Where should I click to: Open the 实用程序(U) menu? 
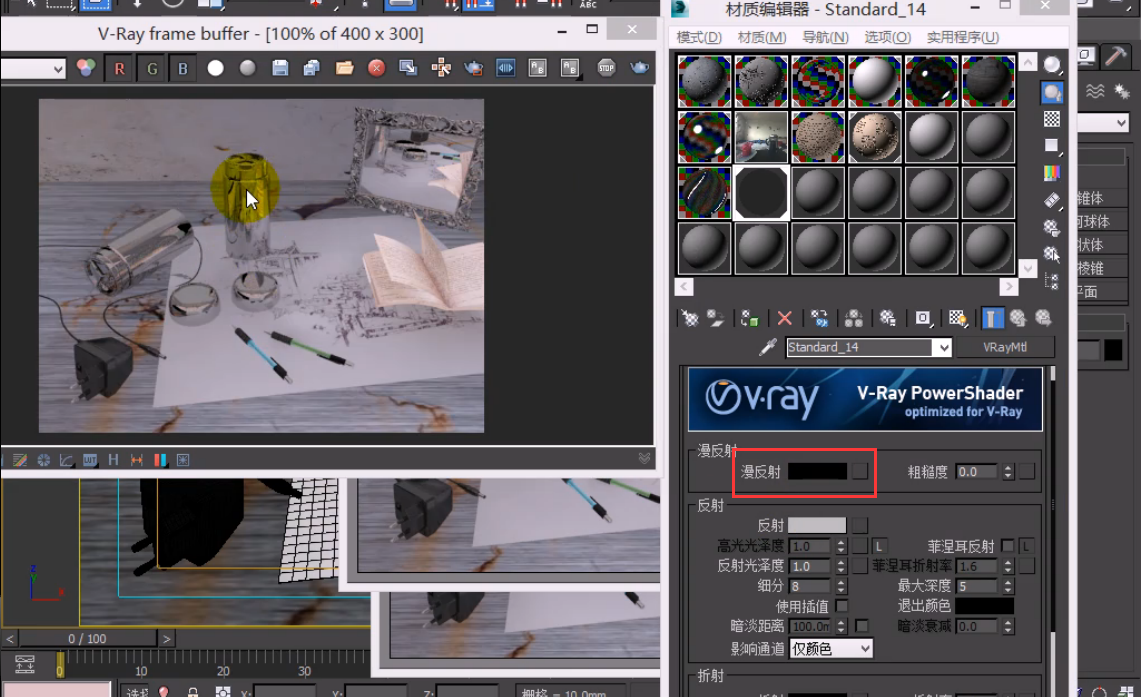point(962,37)
